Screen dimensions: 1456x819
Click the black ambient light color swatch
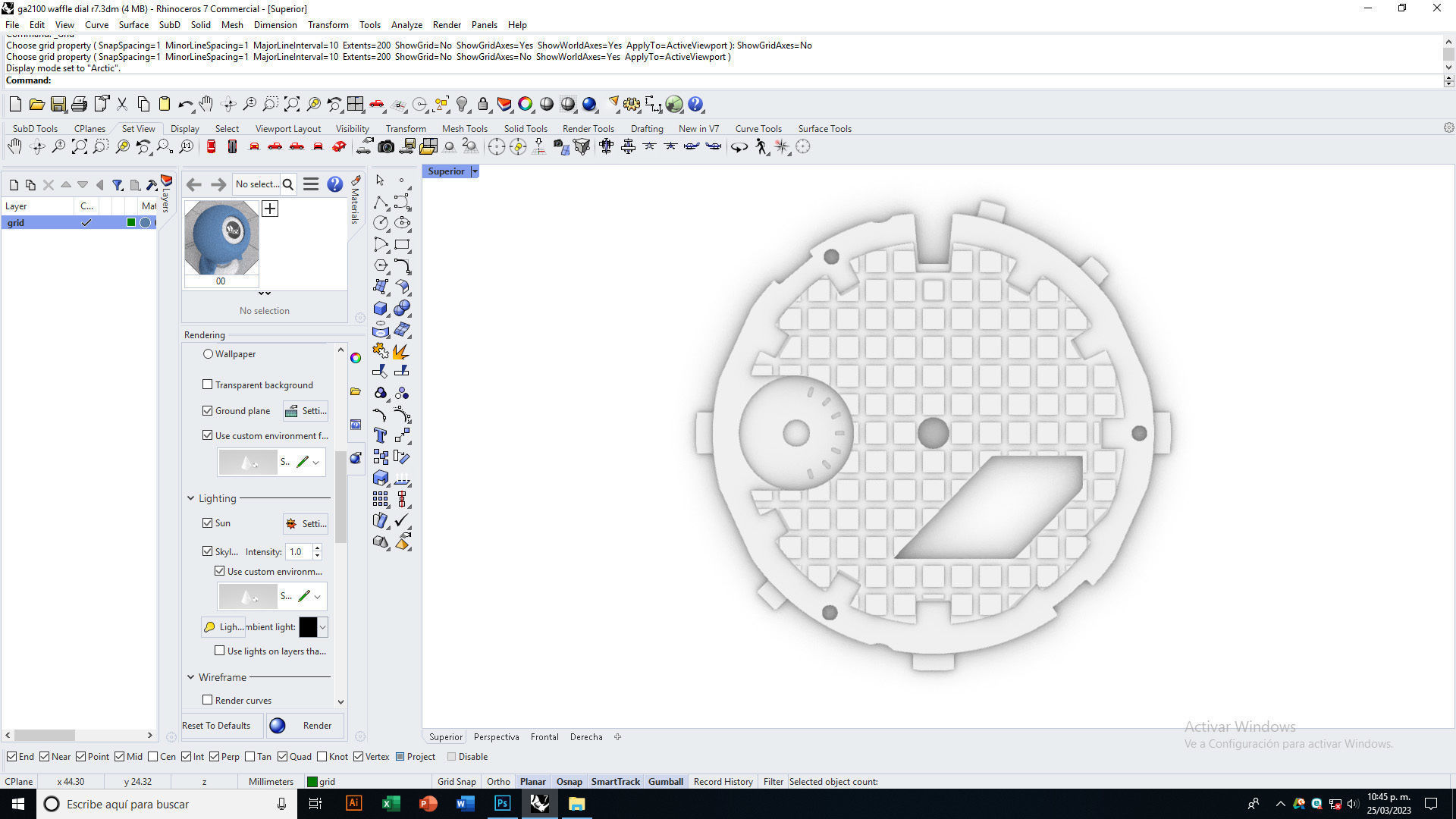point(308,627)
